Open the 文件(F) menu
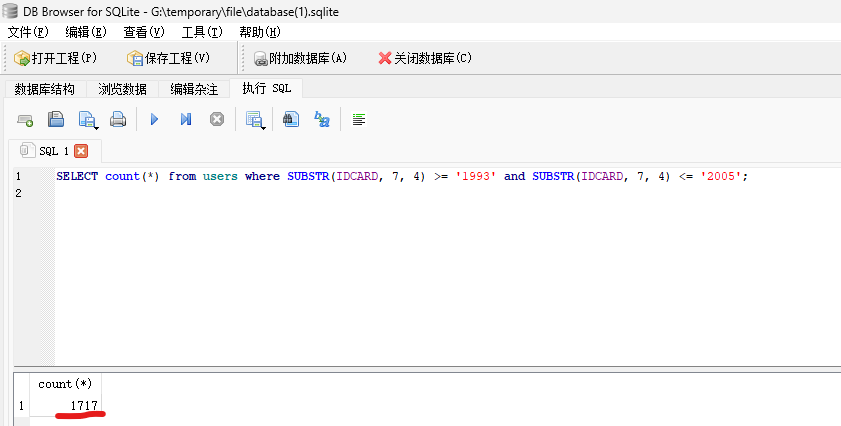 click(x=28, y=32)
